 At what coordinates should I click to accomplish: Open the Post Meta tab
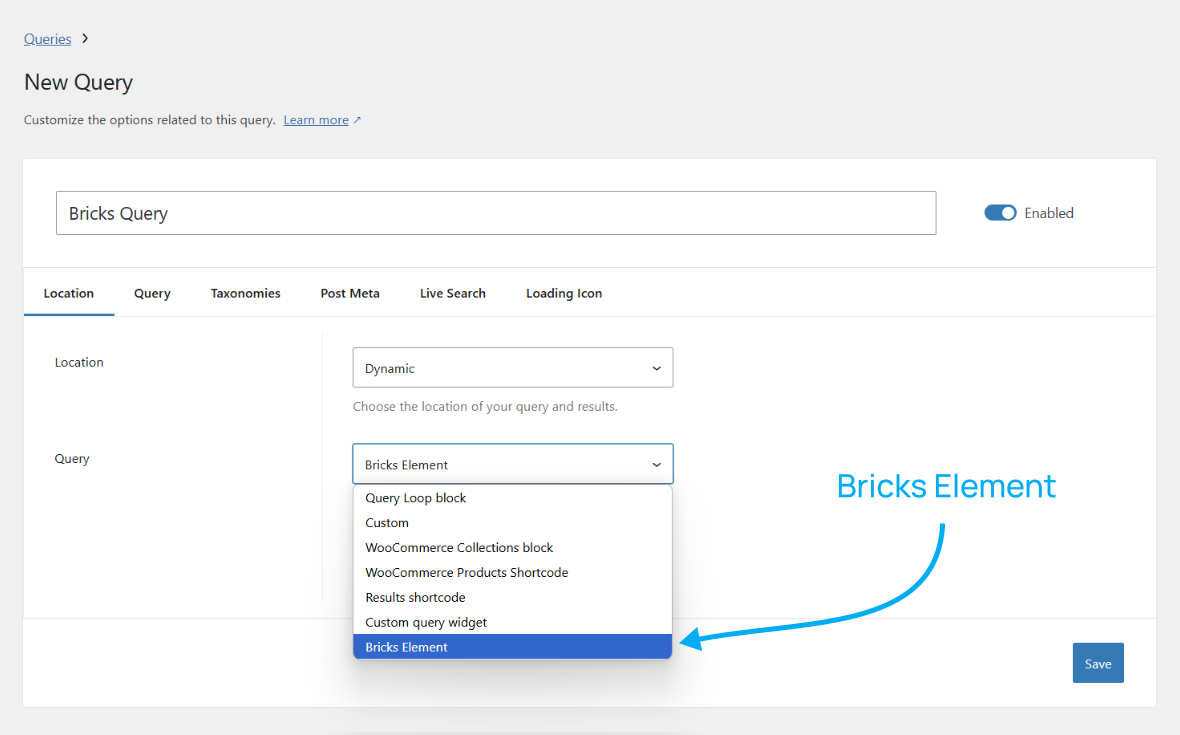point(350,293)
